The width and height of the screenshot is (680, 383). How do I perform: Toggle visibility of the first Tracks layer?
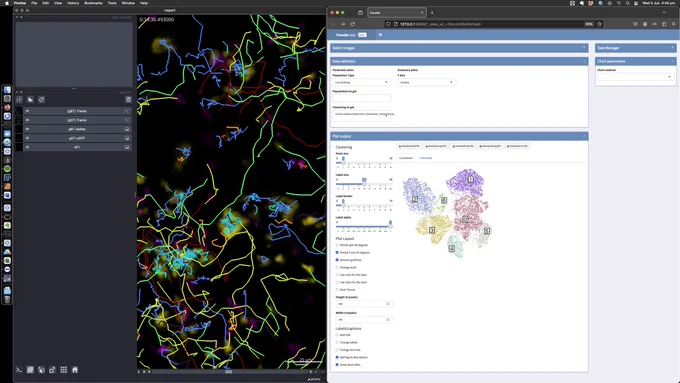pyautogui.click(x=27, y=111)
